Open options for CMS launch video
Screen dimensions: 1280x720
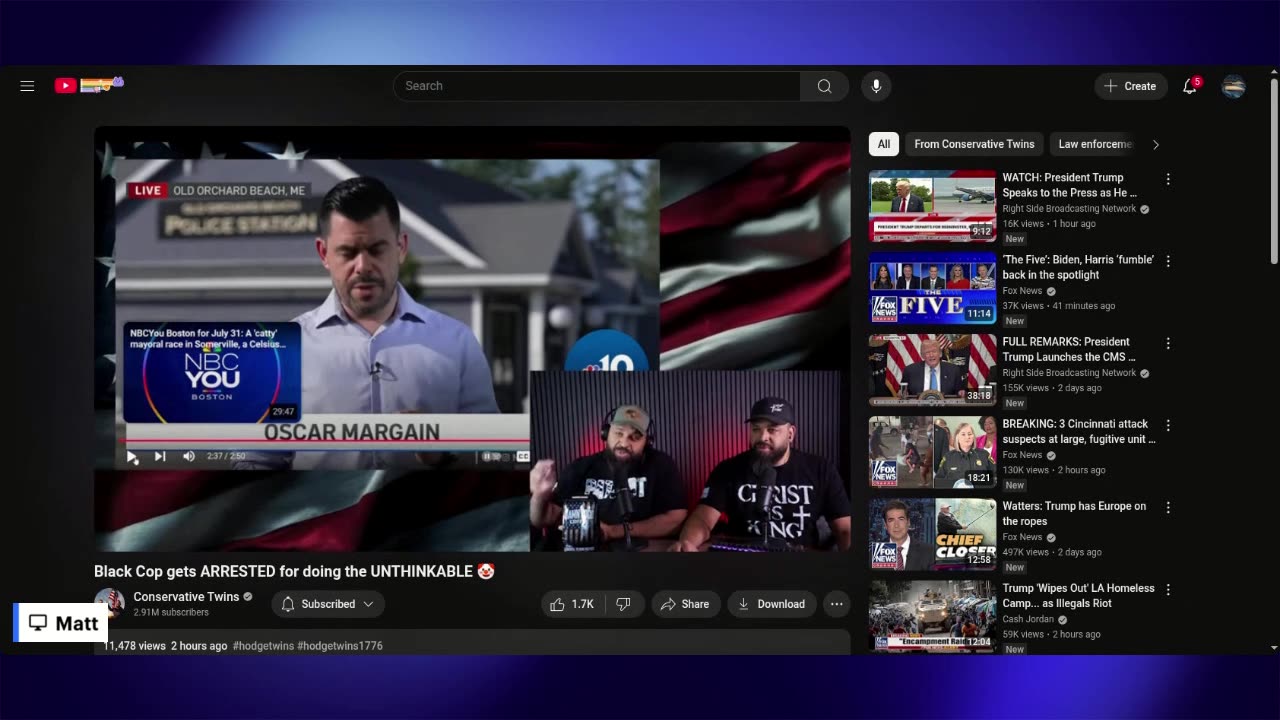point(1168,343)
